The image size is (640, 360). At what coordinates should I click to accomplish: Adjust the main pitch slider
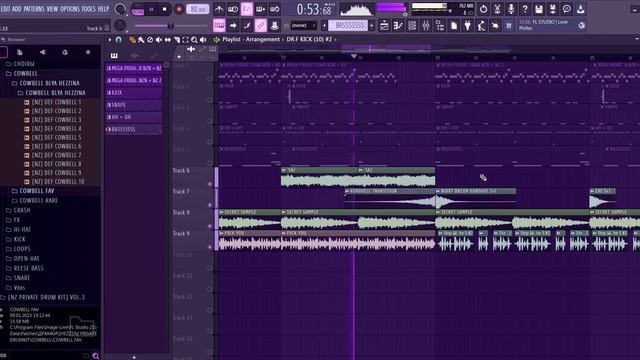[171, 26]
